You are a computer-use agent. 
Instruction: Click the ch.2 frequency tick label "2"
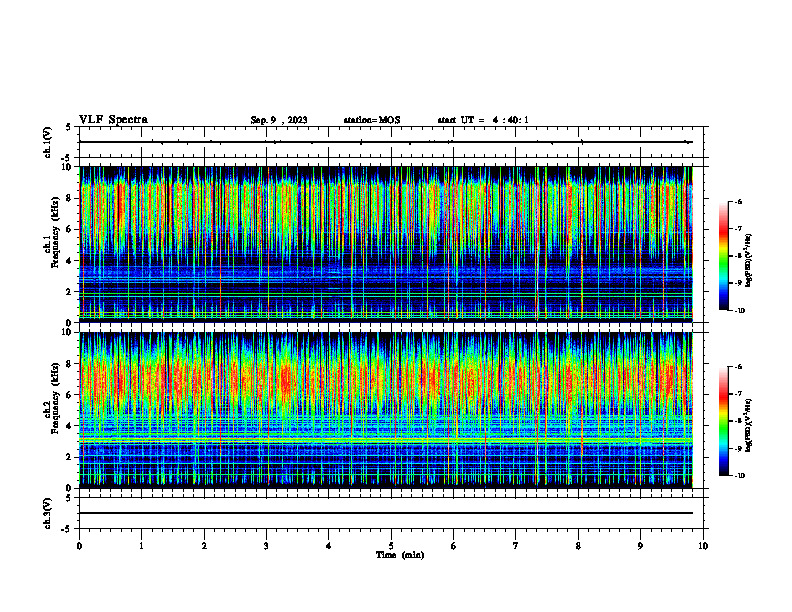coord(70,457)
